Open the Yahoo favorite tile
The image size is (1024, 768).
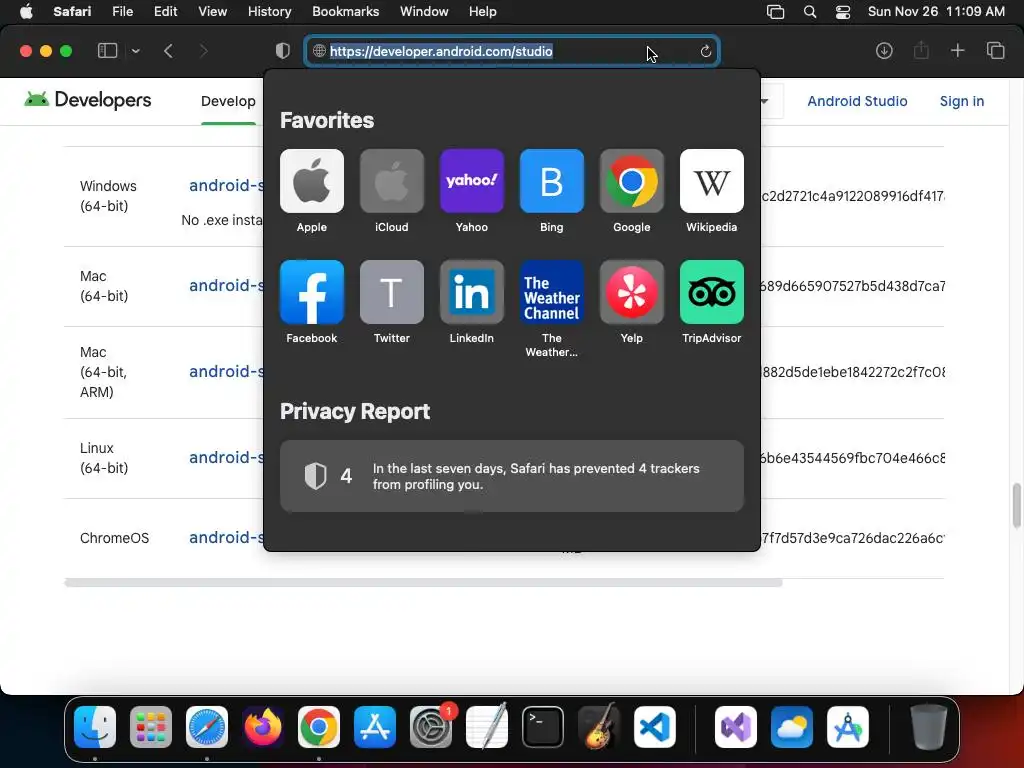coord(472,181)
